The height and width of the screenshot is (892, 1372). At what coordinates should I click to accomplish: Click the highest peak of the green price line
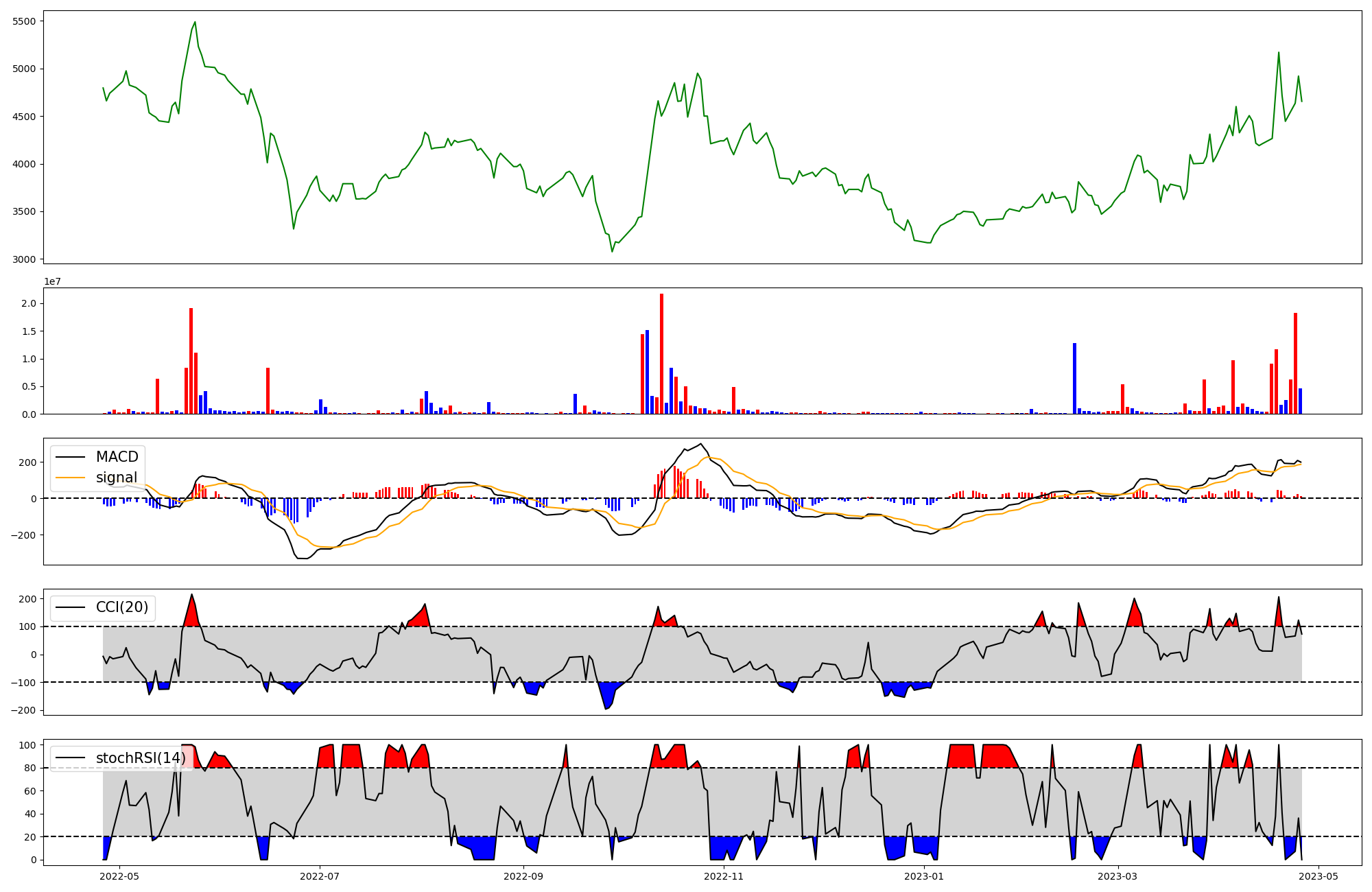(195, 22)
